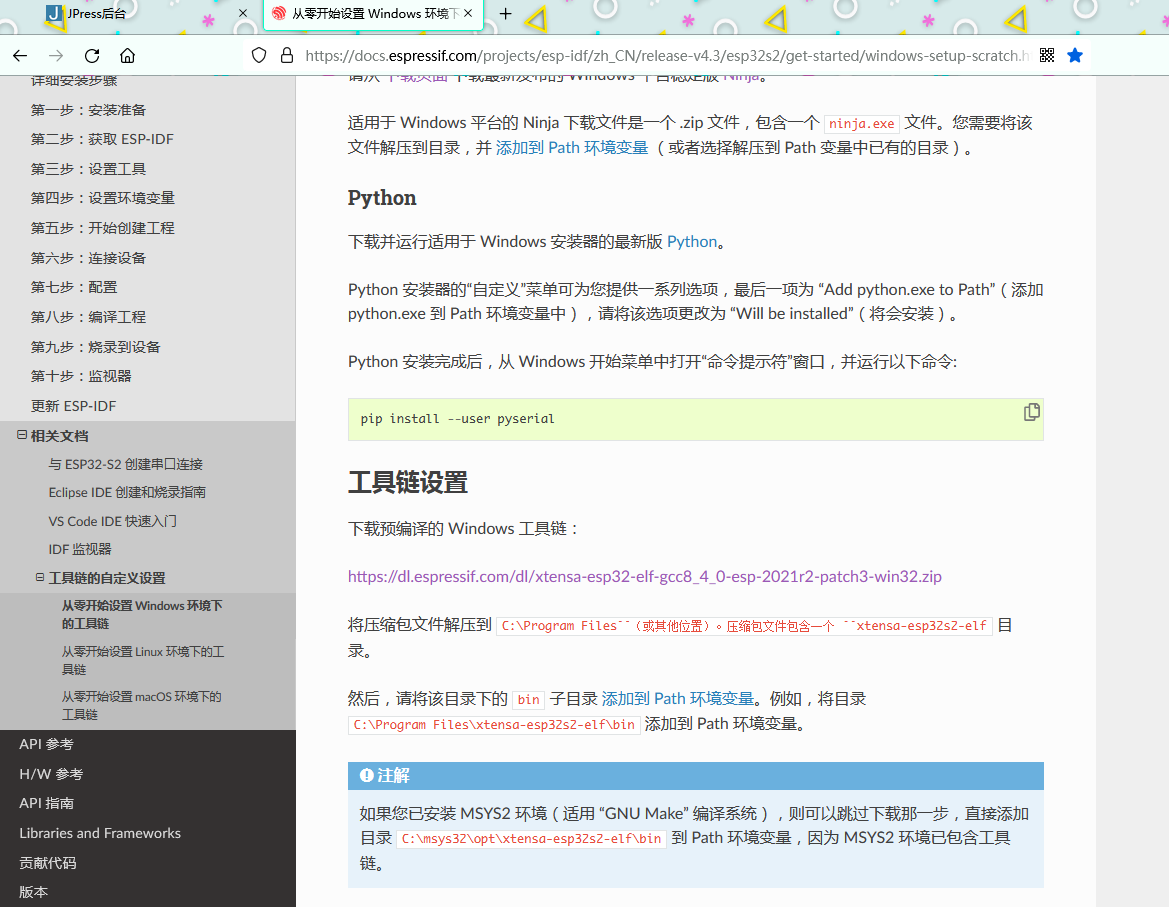Open IDF 监视器 page
The image size is (1169, 907).
(x=80, y=549)
